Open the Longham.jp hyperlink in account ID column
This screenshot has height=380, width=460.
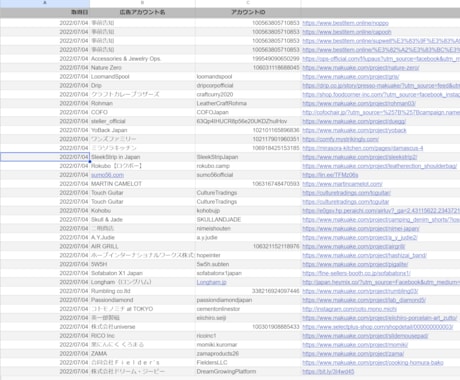click(x=211, y=282)
